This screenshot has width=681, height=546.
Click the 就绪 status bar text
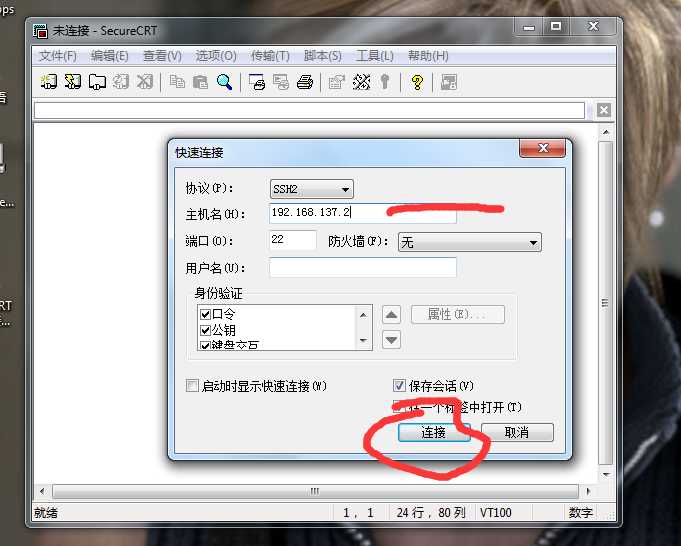pyautogui.click(x=46, y=513)
